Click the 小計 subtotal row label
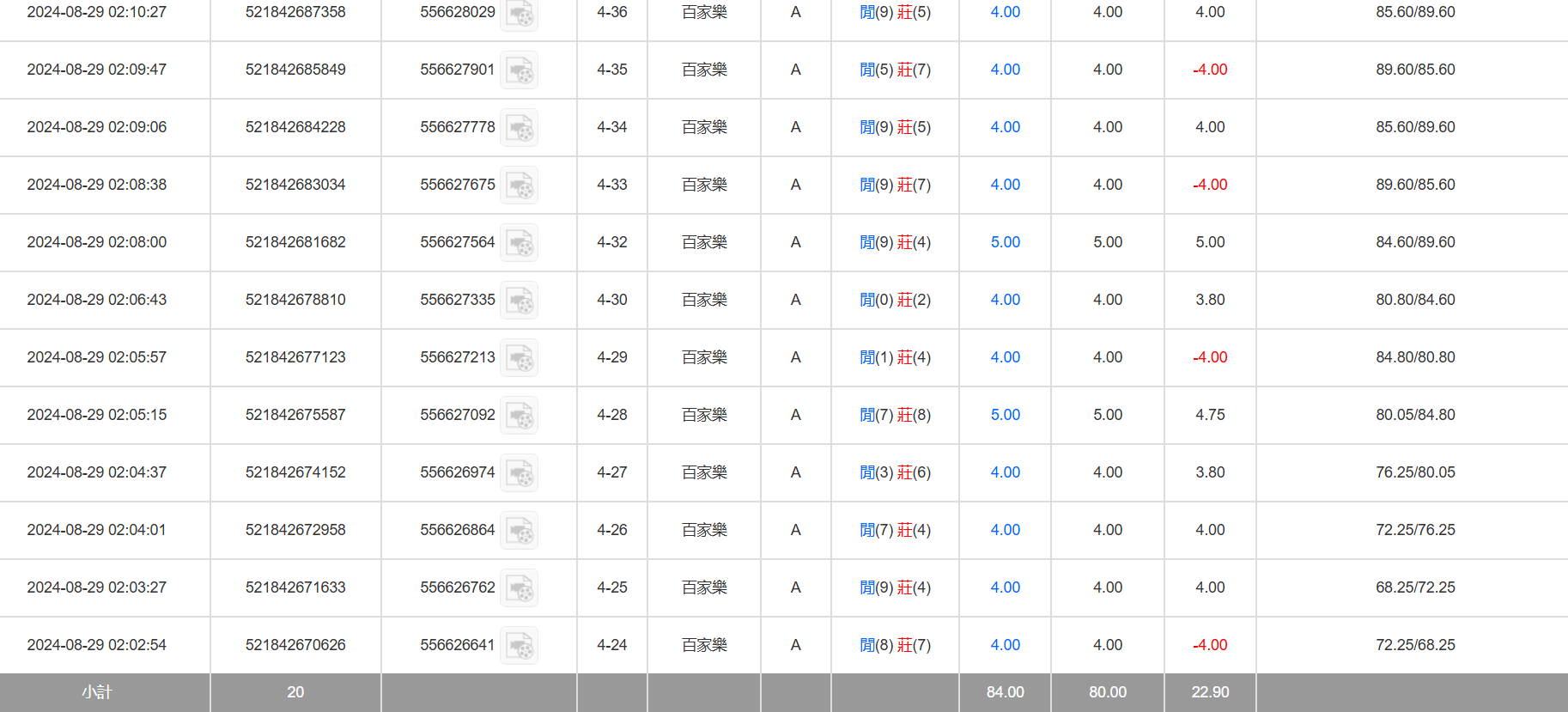 [97, 692]
